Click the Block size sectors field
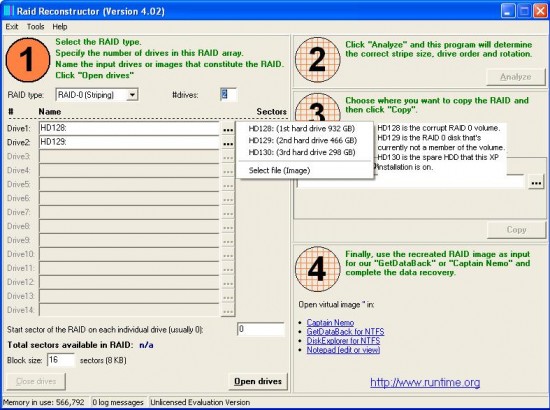The image size is (550, 410). [61, 360]
